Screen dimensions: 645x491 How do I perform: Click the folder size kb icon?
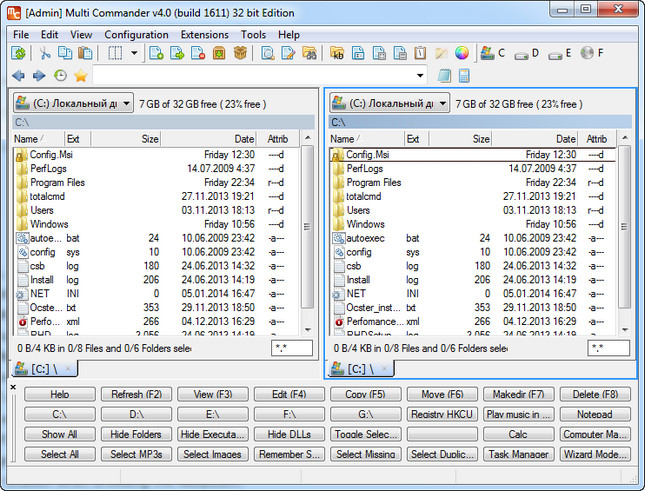pyautogui.click(x=337, y=53)
